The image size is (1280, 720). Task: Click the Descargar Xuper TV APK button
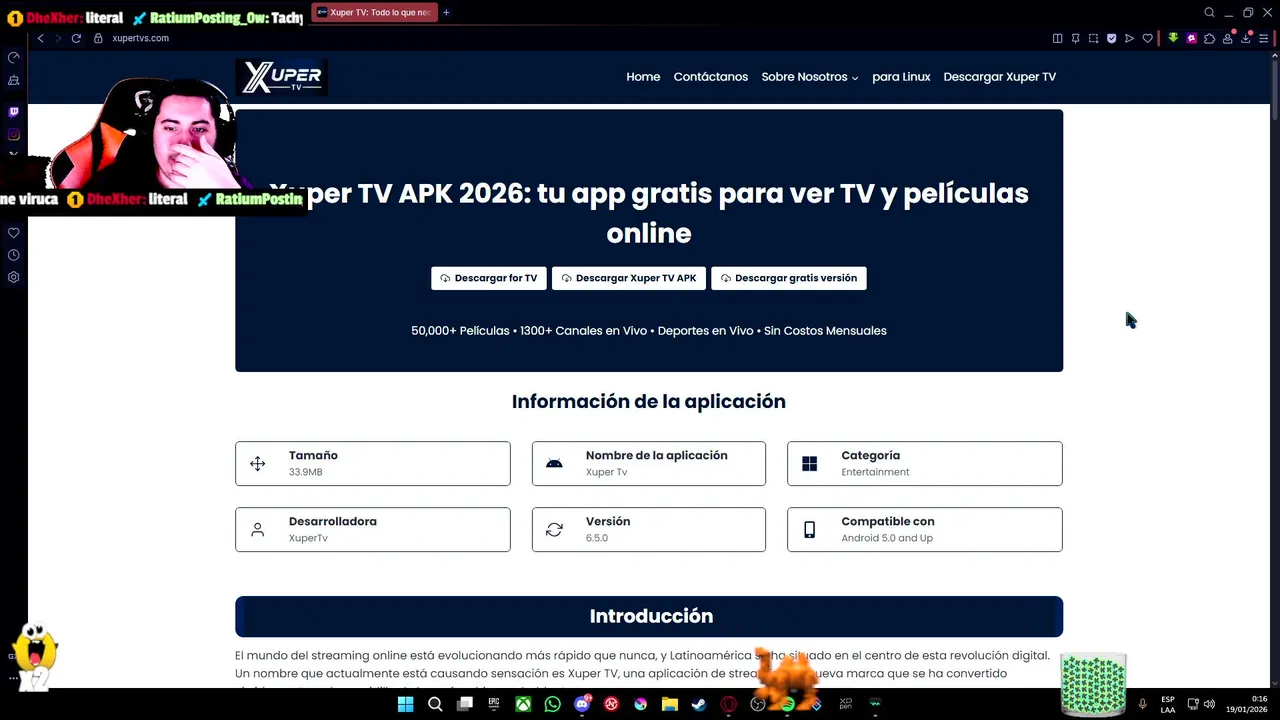tap(629, 278)
